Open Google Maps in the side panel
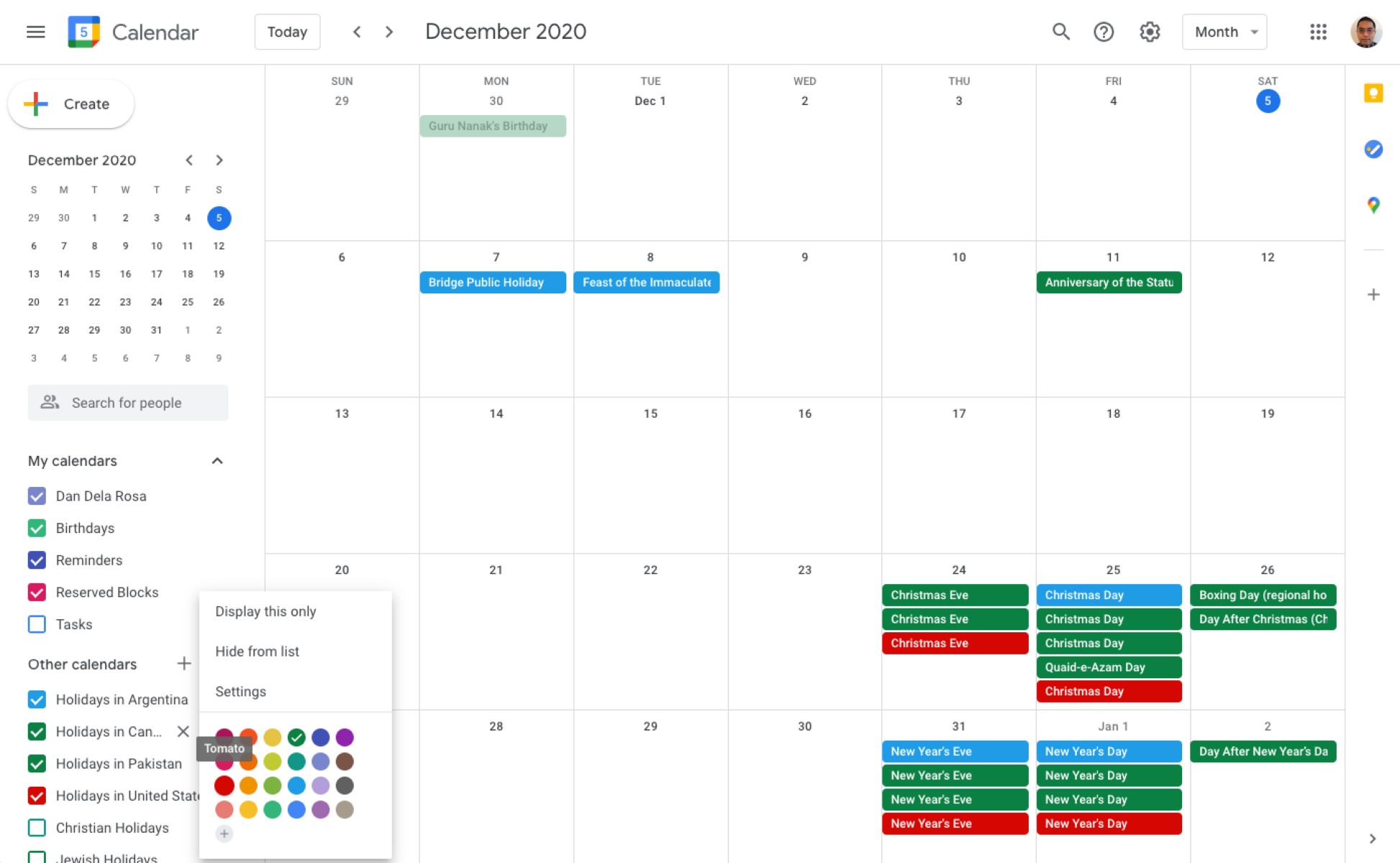 (1373, 204)
